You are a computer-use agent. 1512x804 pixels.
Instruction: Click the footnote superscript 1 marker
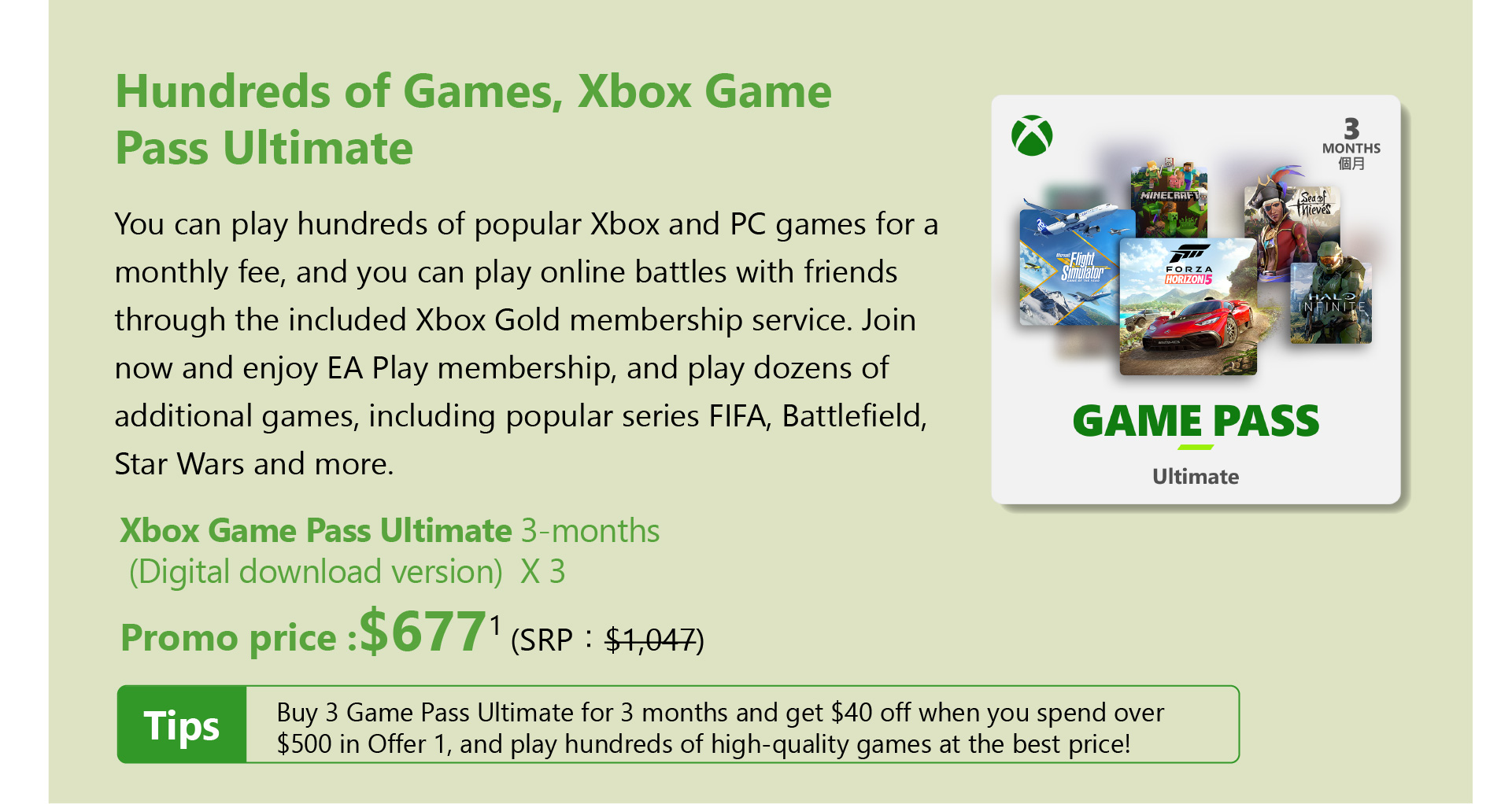click(495, 625)
